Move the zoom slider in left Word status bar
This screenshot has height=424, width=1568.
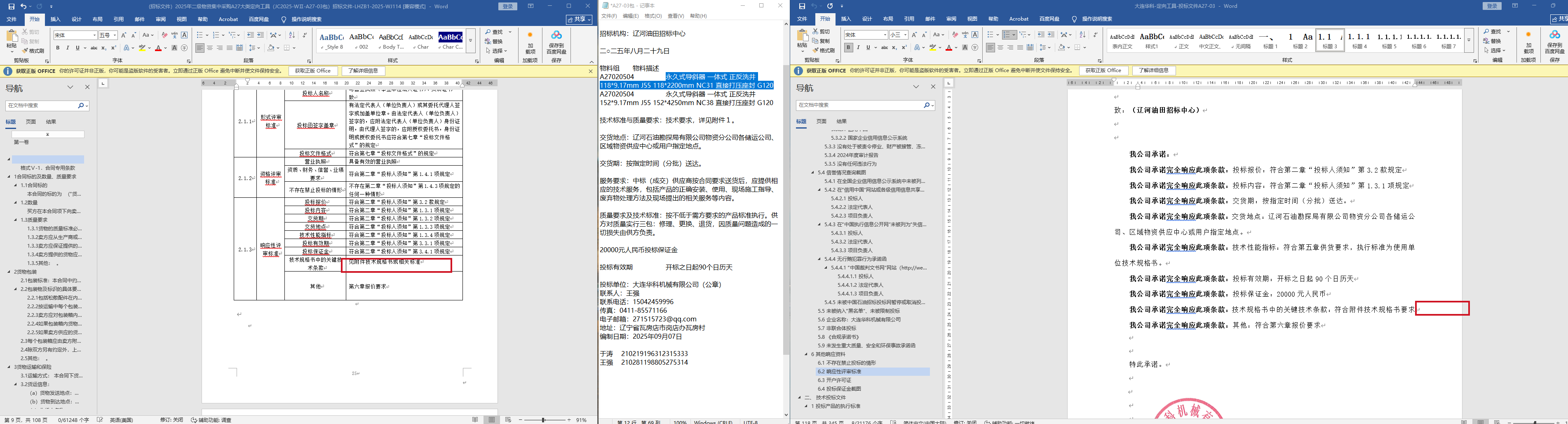pyautogui.click(x=544, y=420)
